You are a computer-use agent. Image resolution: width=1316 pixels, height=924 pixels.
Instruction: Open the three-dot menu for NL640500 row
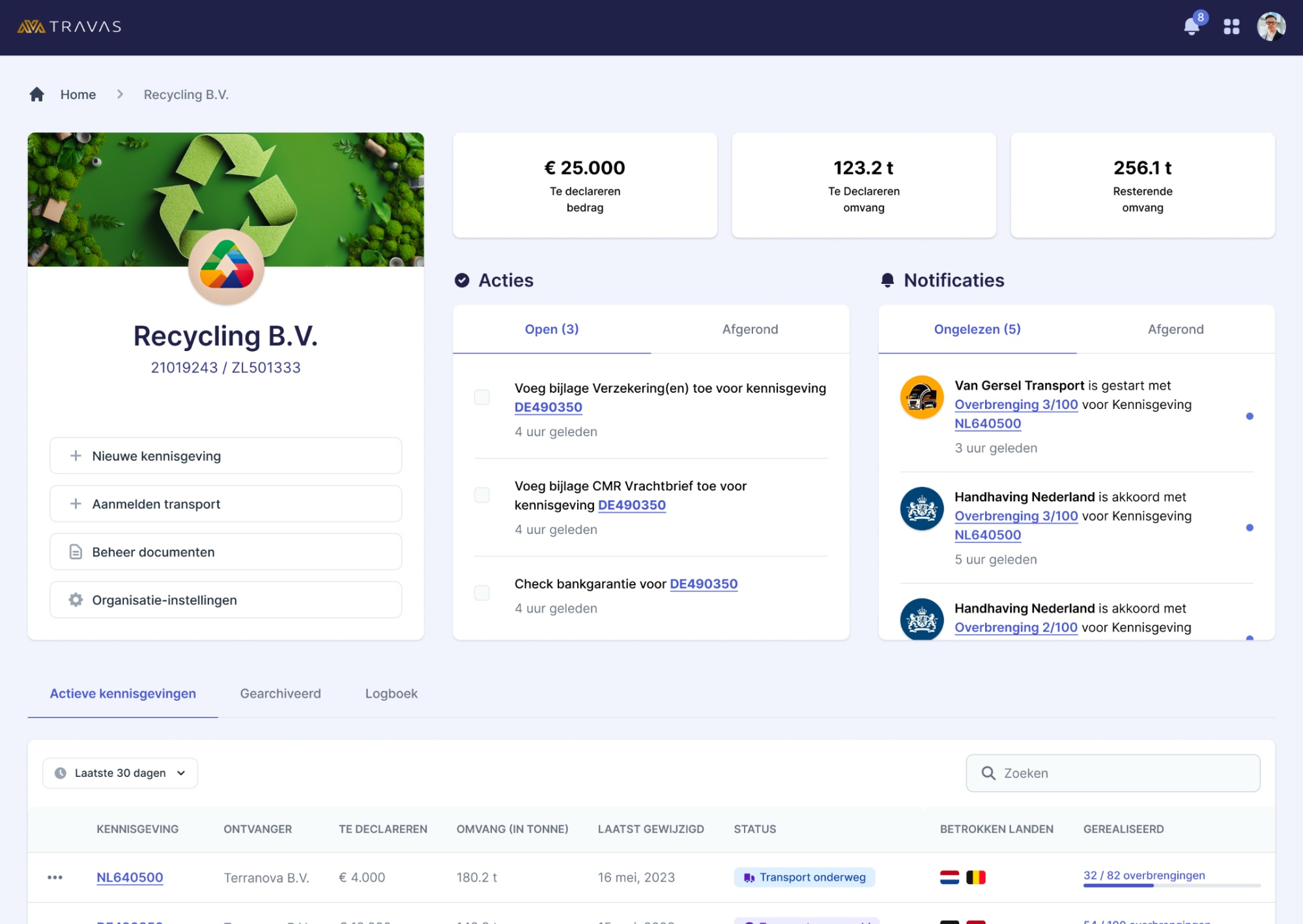click(56, 886)
